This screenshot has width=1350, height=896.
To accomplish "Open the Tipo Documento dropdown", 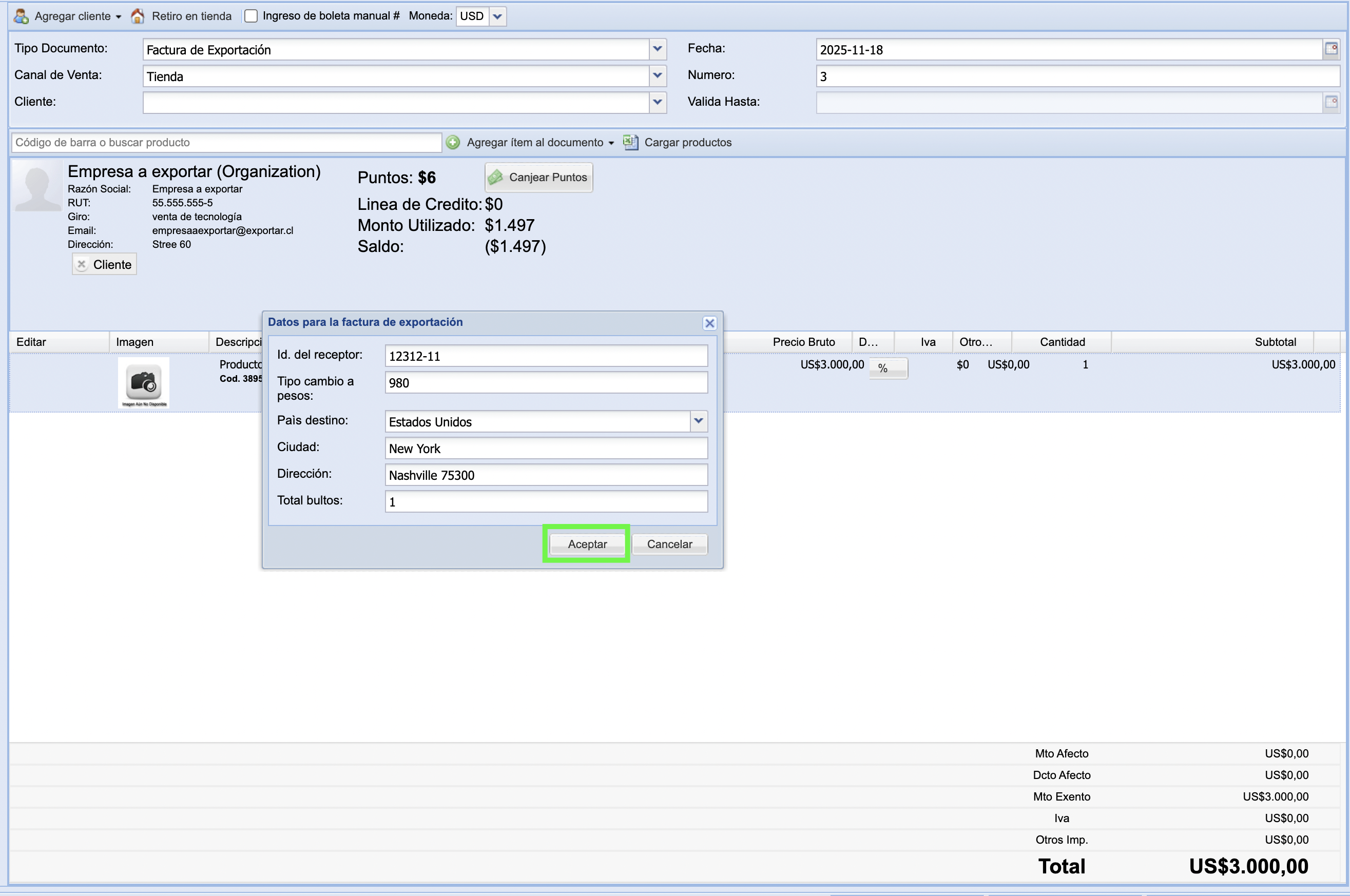I will click(657, 49).
